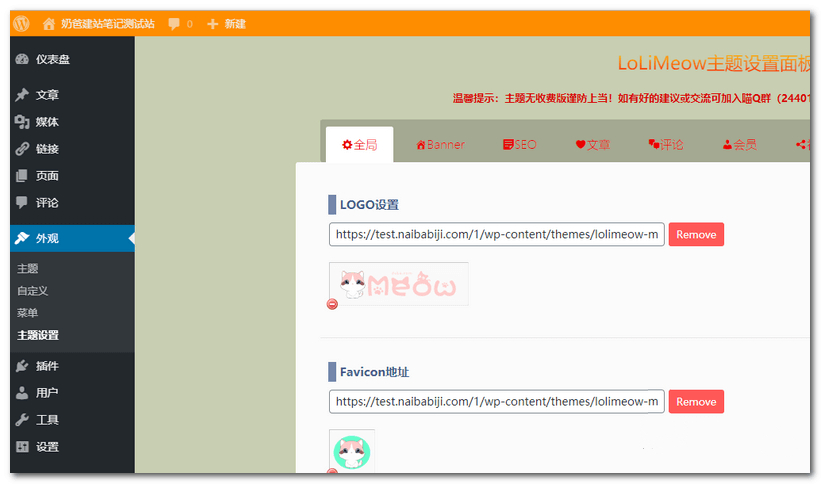The height and width of the screenshot is (484, 821).
Task: Open 仪表盘 dashboard from sidebar
Action: [52, 59]
